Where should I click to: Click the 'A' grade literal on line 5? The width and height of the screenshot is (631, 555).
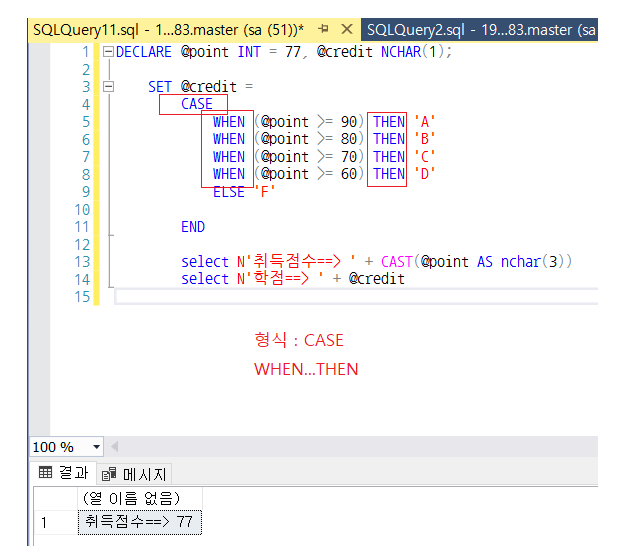pos(425,122)
